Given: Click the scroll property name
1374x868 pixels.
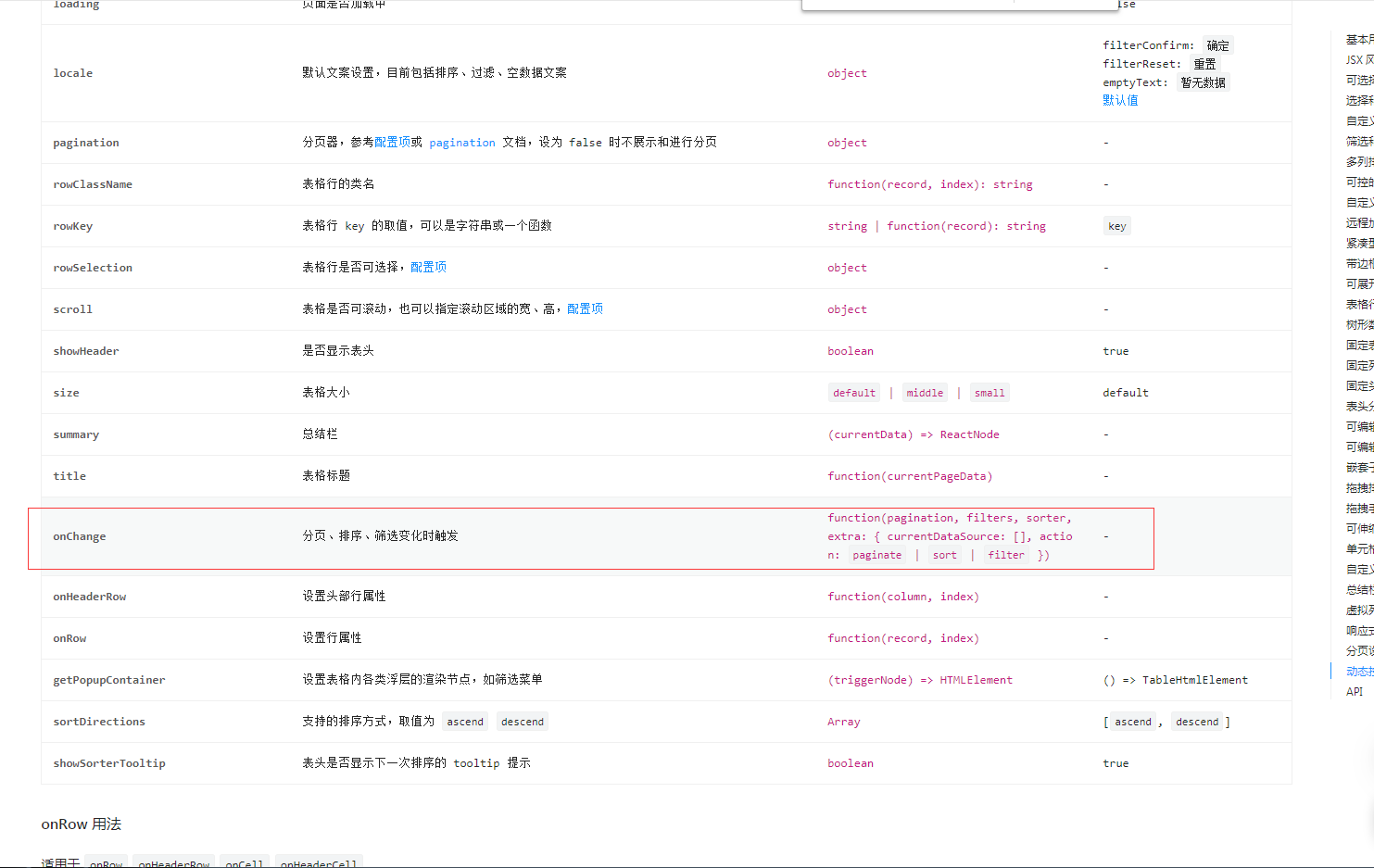Looking at the screenshot, I should coord(73,309).
